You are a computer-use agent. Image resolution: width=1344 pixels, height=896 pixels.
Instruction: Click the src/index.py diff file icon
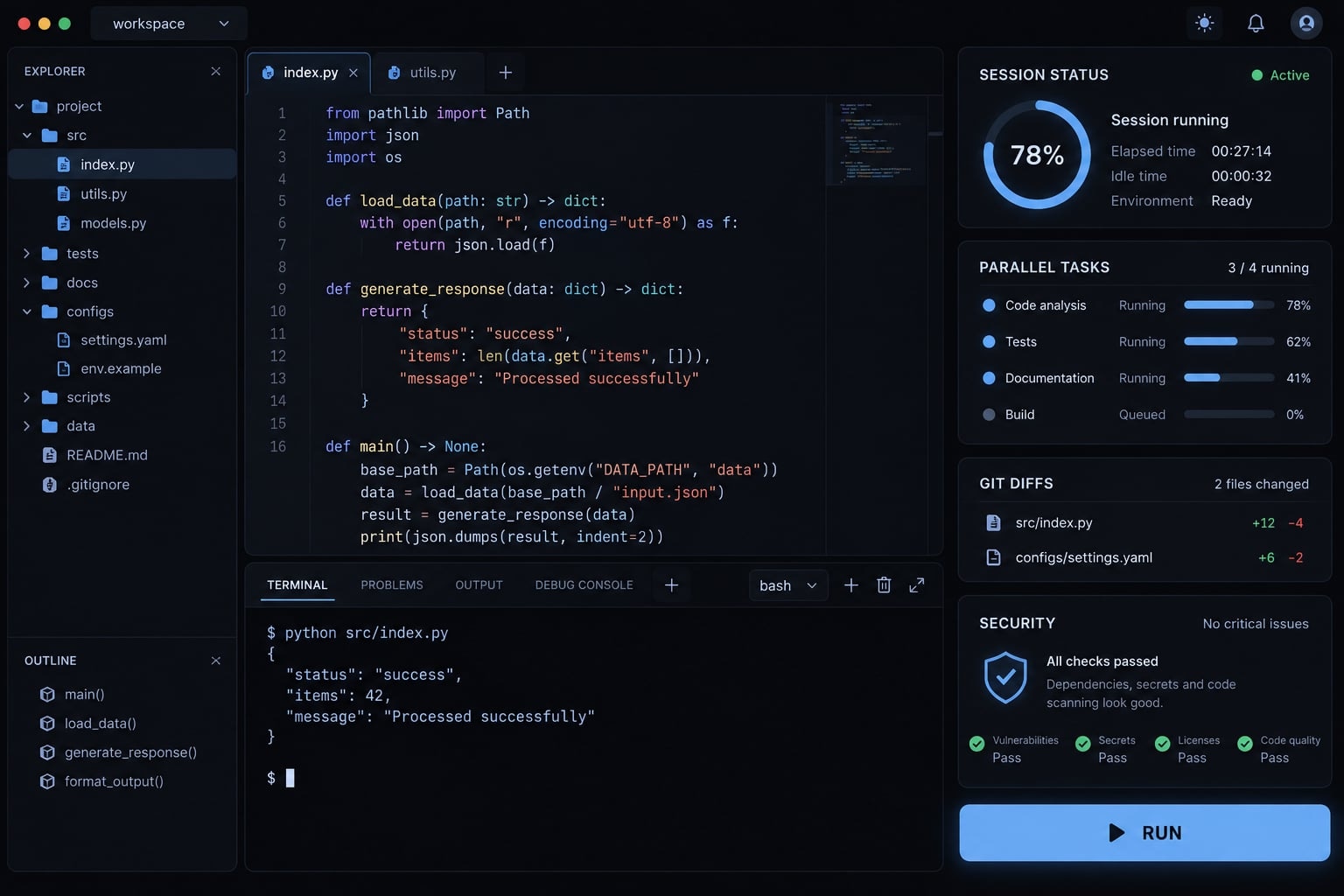pos(994,522)
